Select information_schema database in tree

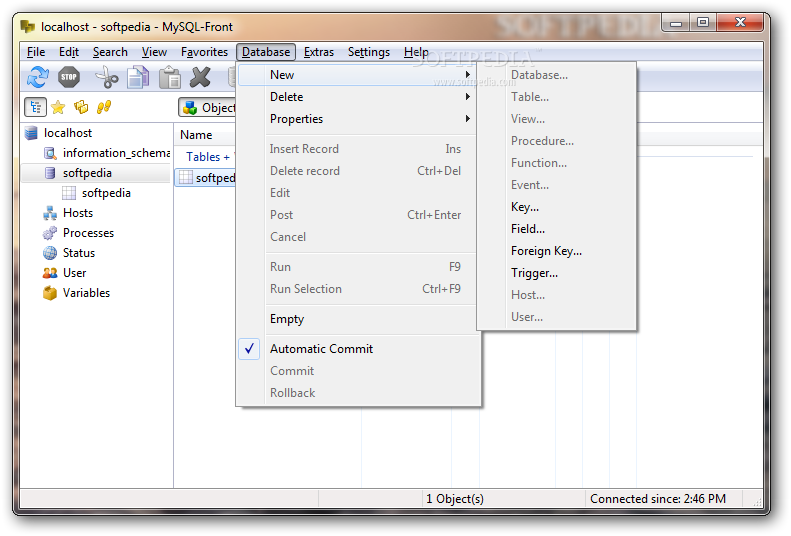116,153
